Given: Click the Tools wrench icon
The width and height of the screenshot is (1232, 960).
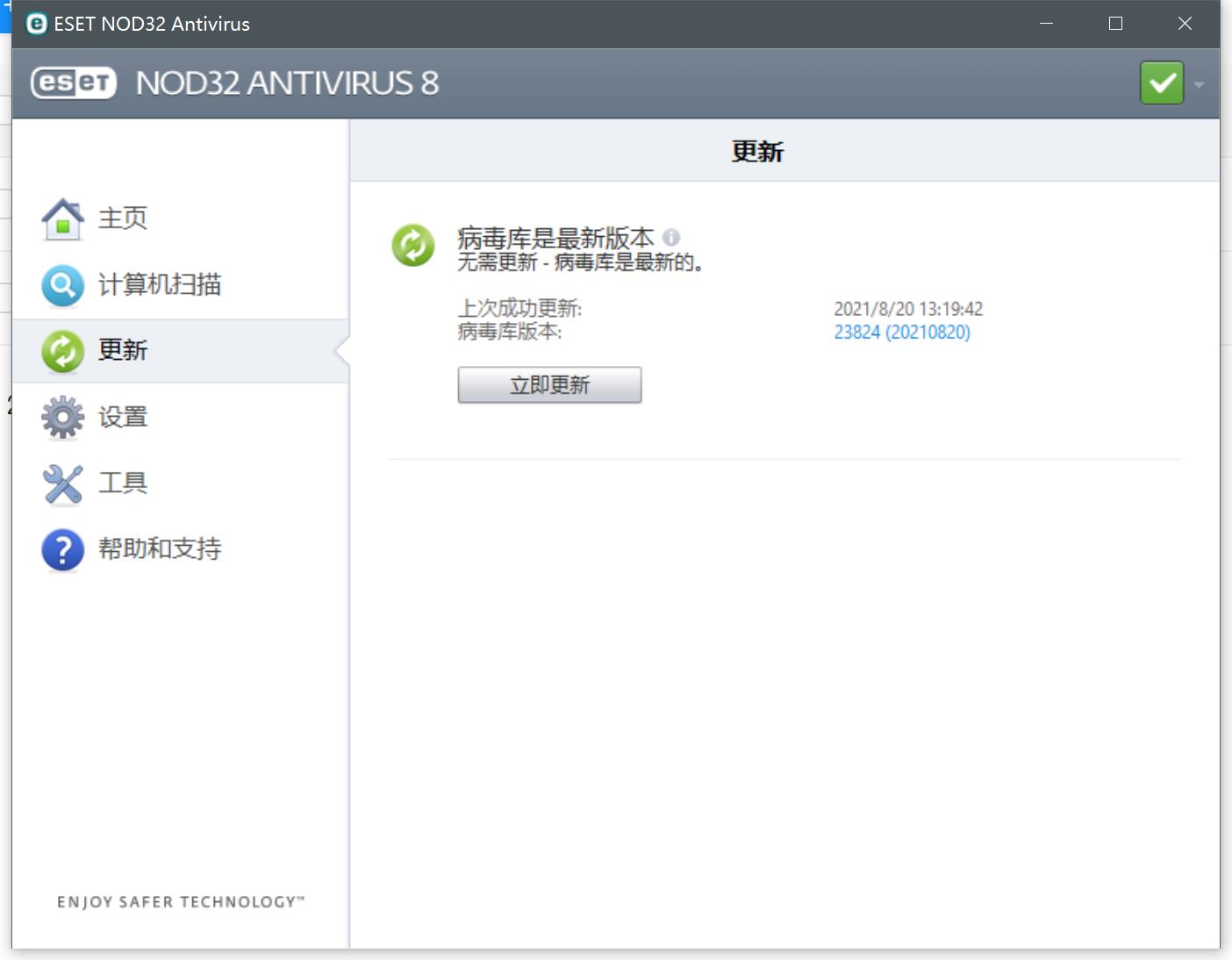Looking at the screenshot, I should [62, 484].
